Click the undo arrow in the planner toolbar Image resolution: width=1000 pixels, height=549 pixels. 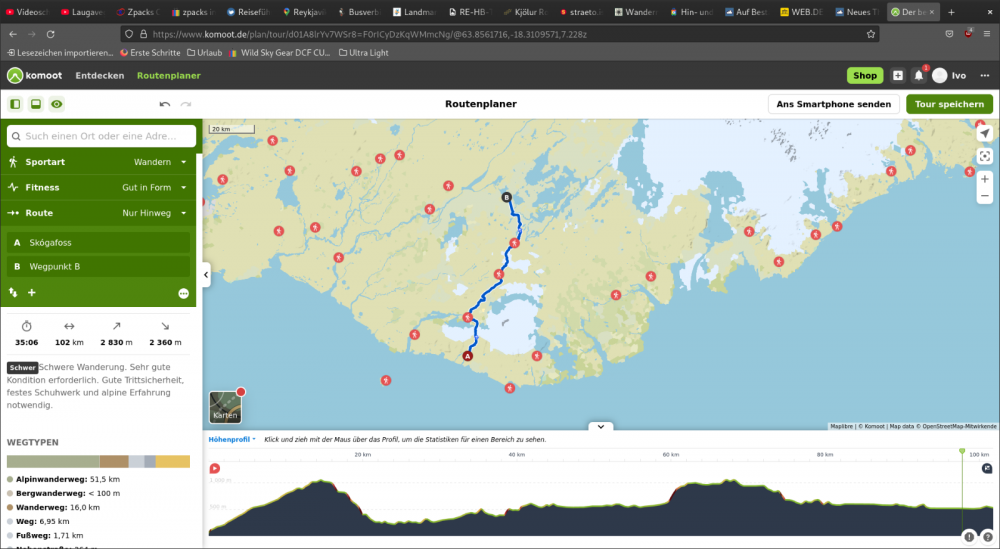[165, 104]
